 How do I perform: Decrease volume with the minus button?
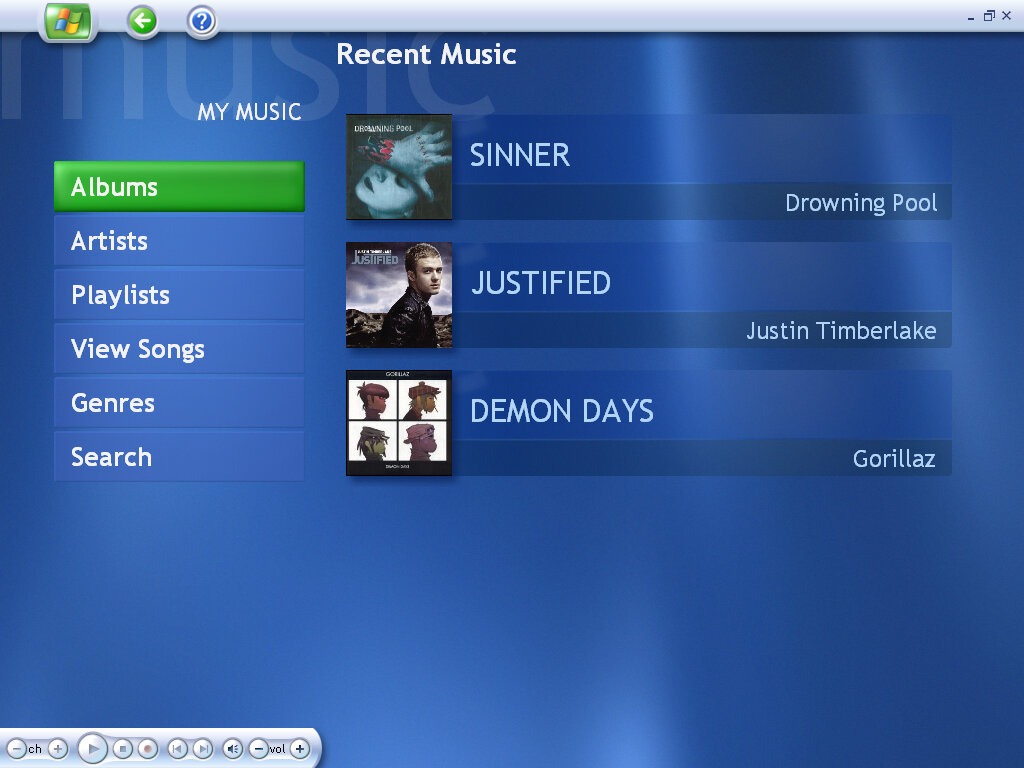tap(258, 748)
